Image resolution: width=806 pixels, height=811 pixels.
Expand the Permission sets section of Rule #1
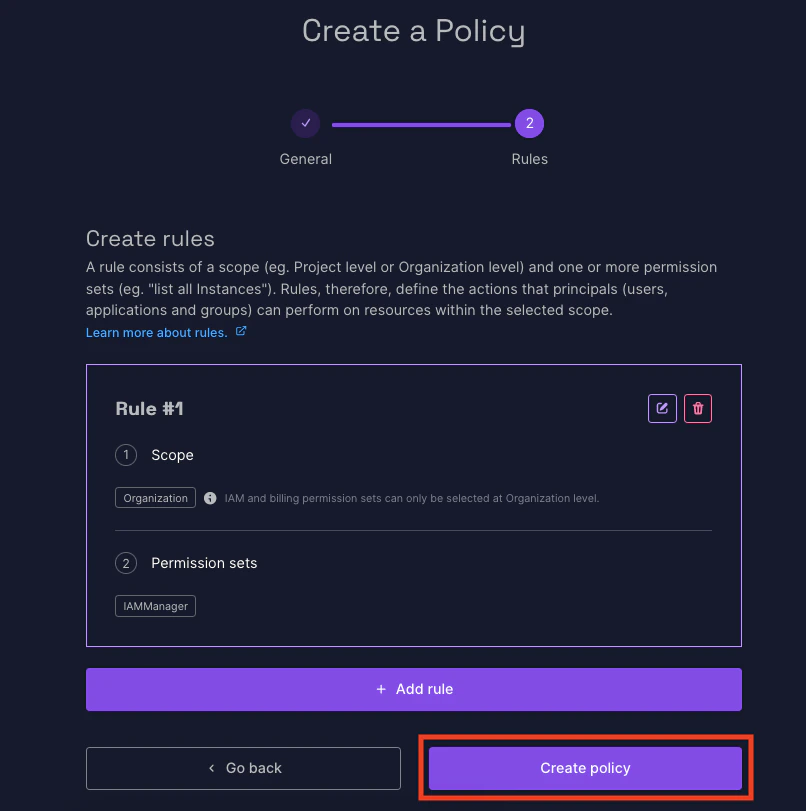[204, 563]
